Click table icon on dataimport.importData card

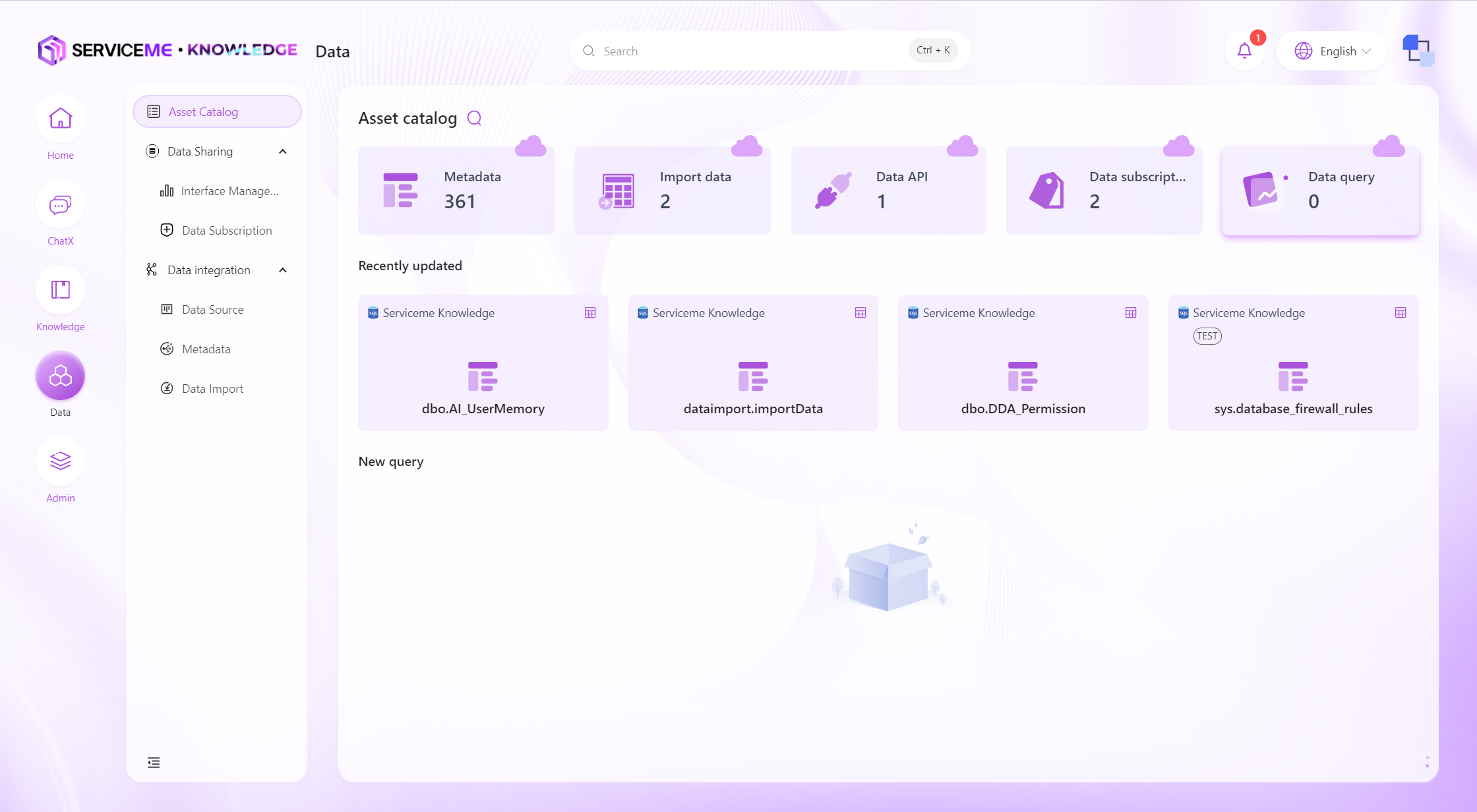click(860, 313)
